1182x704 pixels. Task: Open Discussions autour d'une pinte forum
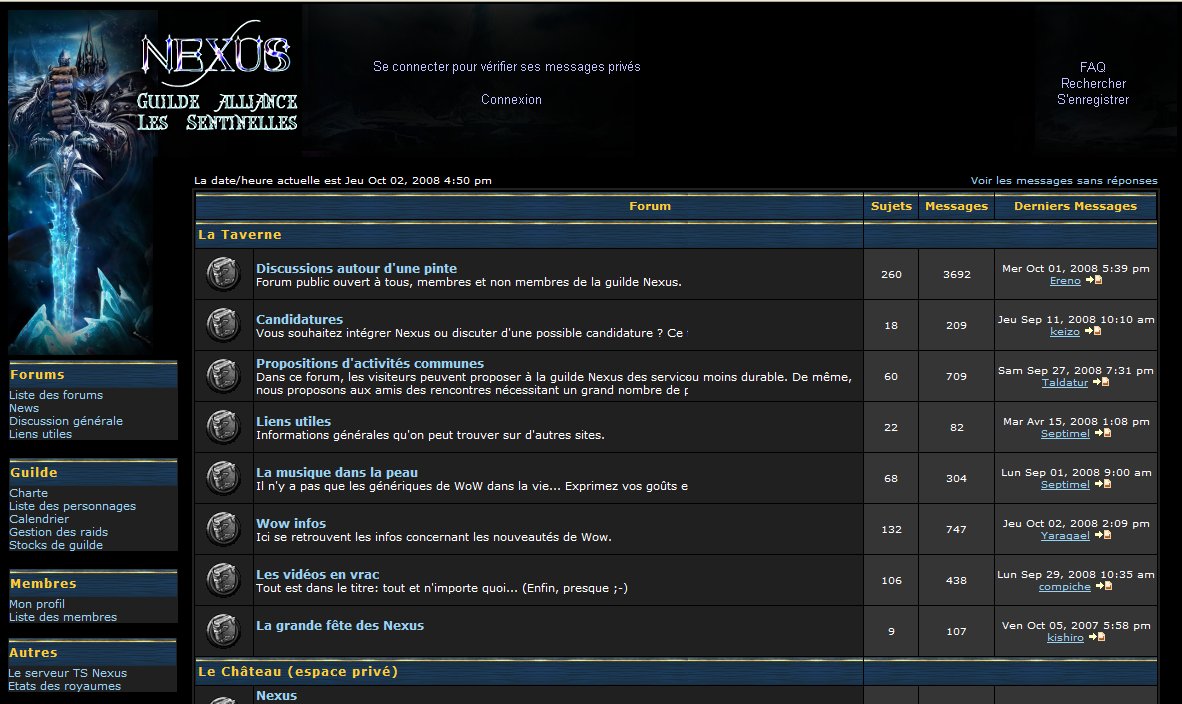pos(356,268)
